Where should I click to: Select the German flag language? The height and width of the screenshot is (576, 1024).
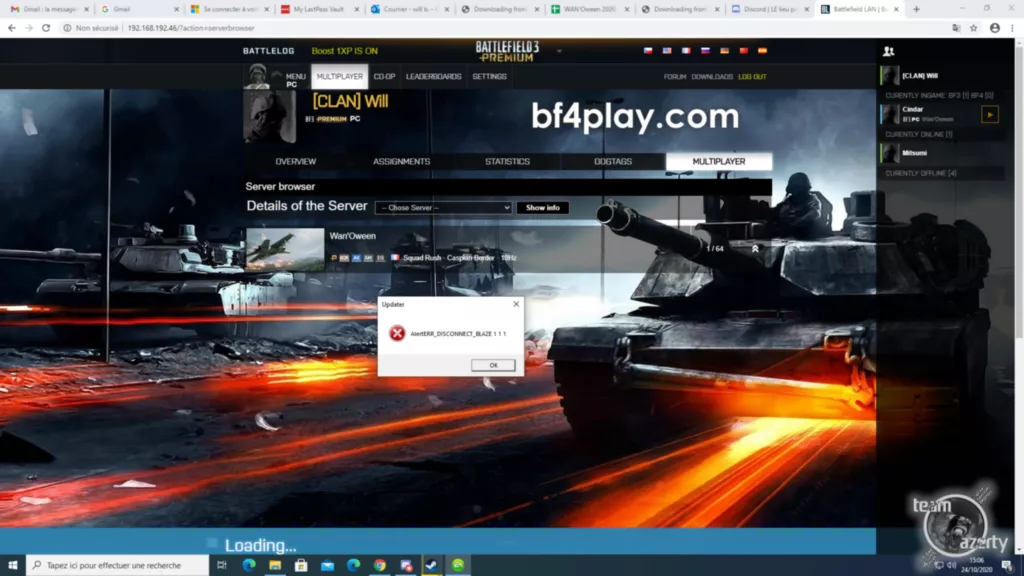coord(724,50)
